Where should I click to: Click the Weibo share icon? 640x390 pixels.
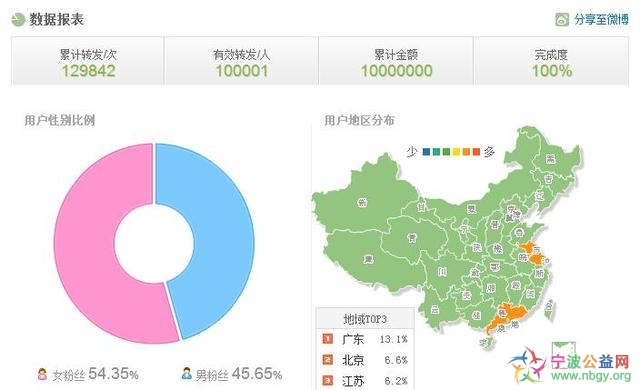(x=562, y=19)
